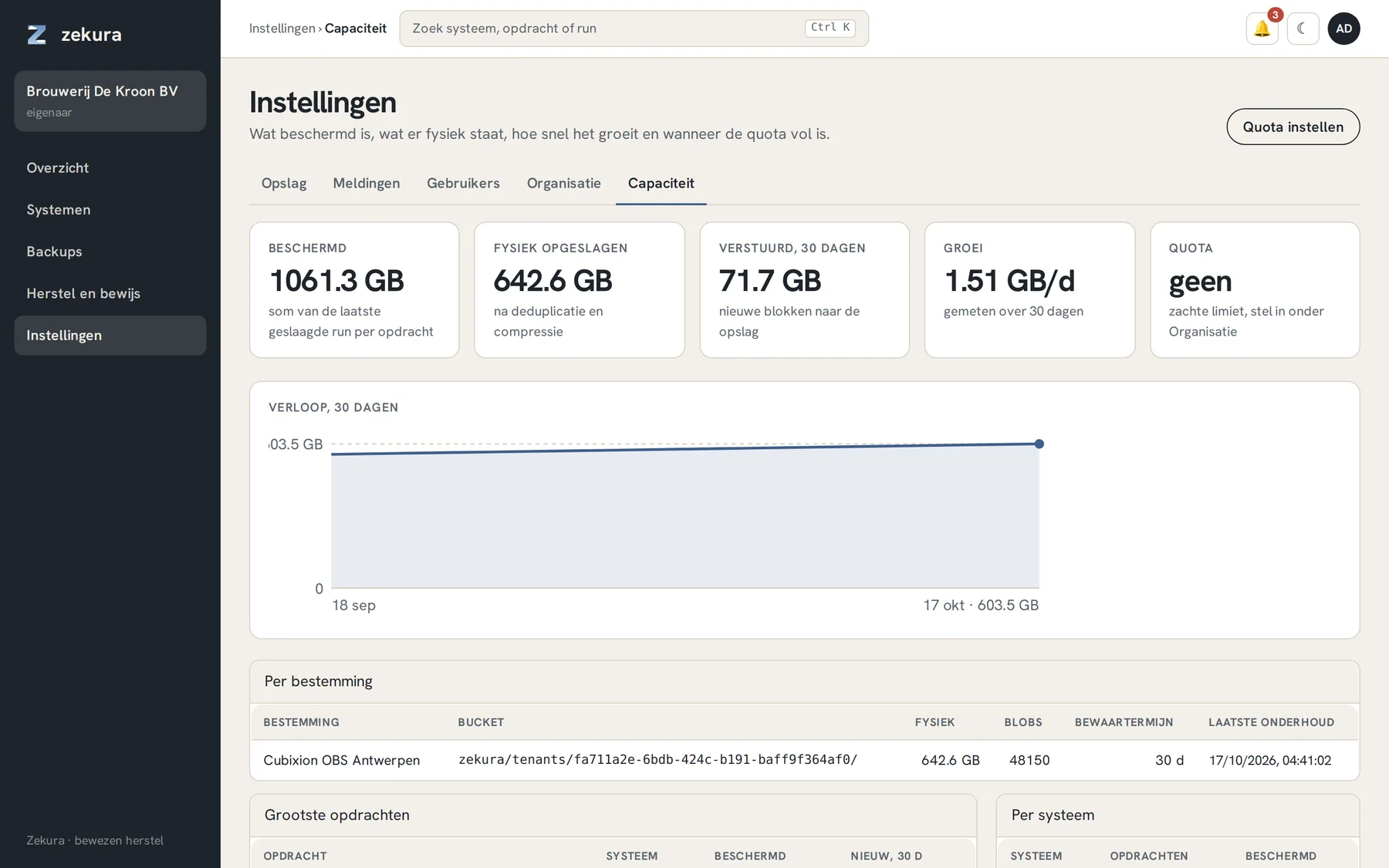Select Instellingen in the sidebar

(x=110, y=336)
